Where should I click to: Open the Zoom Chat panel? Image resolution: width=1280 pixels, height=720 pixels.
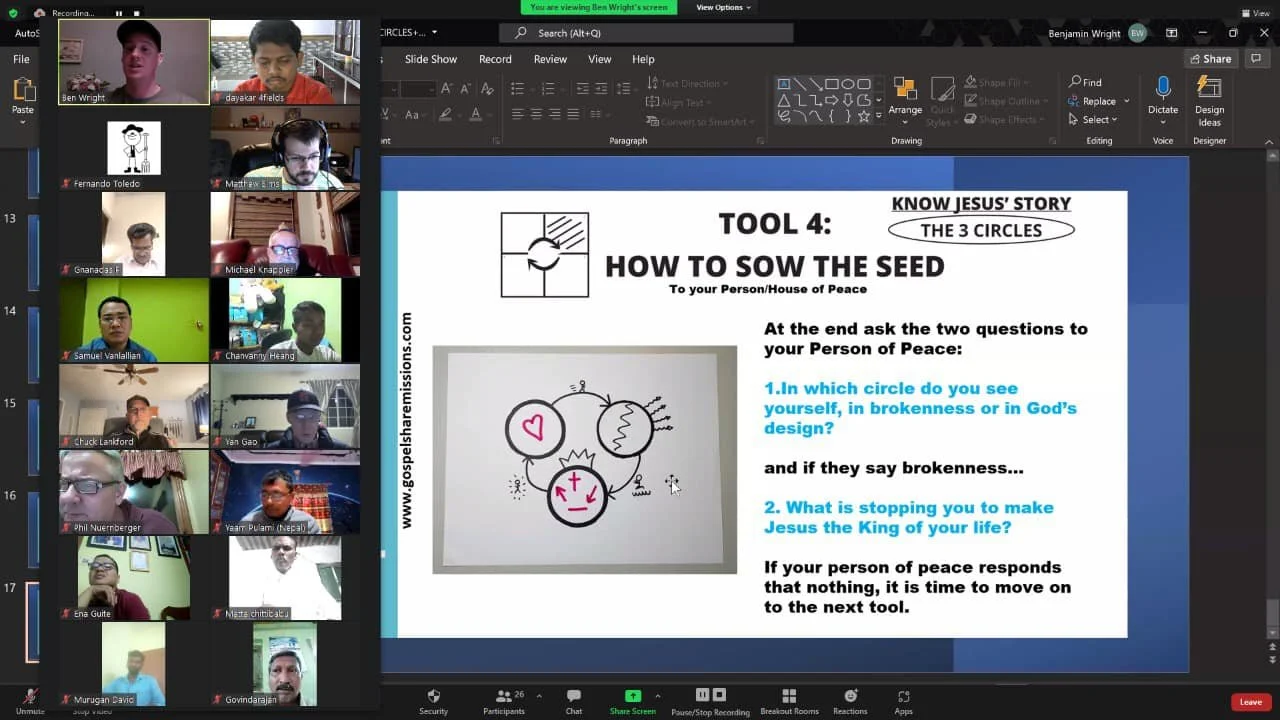tap(573, 701)
